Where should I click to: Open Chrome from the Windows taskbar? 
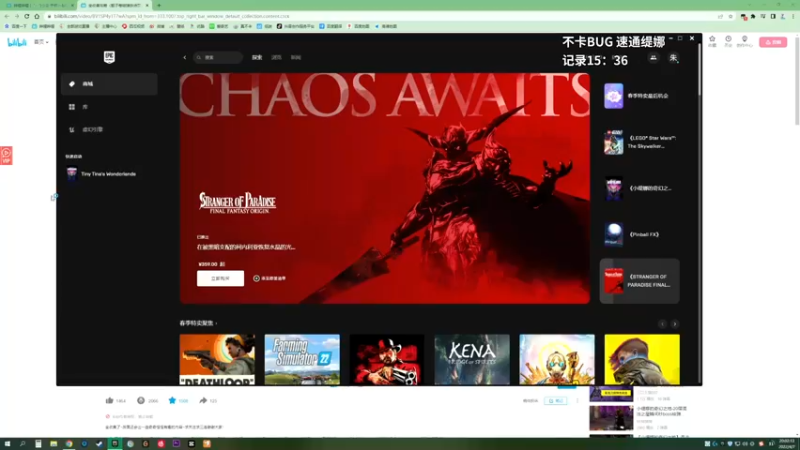coord(69,444)
